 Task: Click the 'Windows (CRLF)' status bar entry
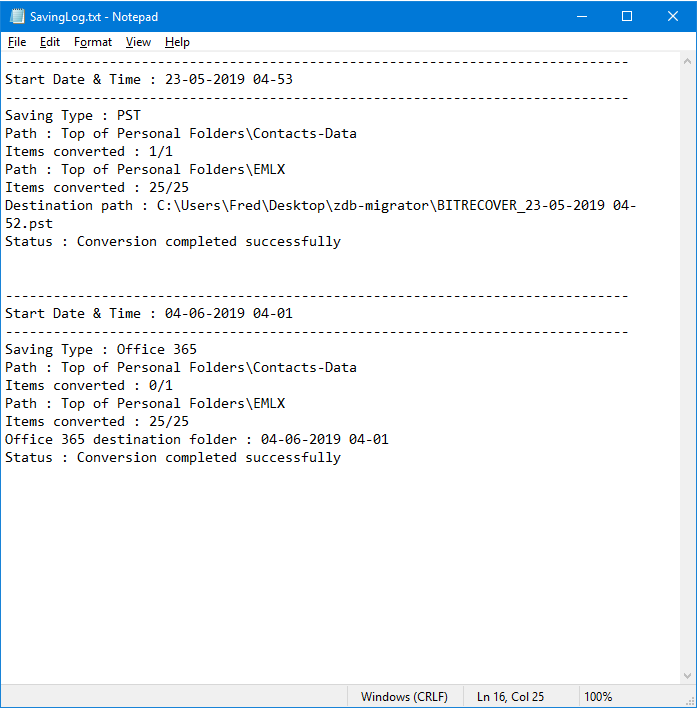[x=404, y=697]
